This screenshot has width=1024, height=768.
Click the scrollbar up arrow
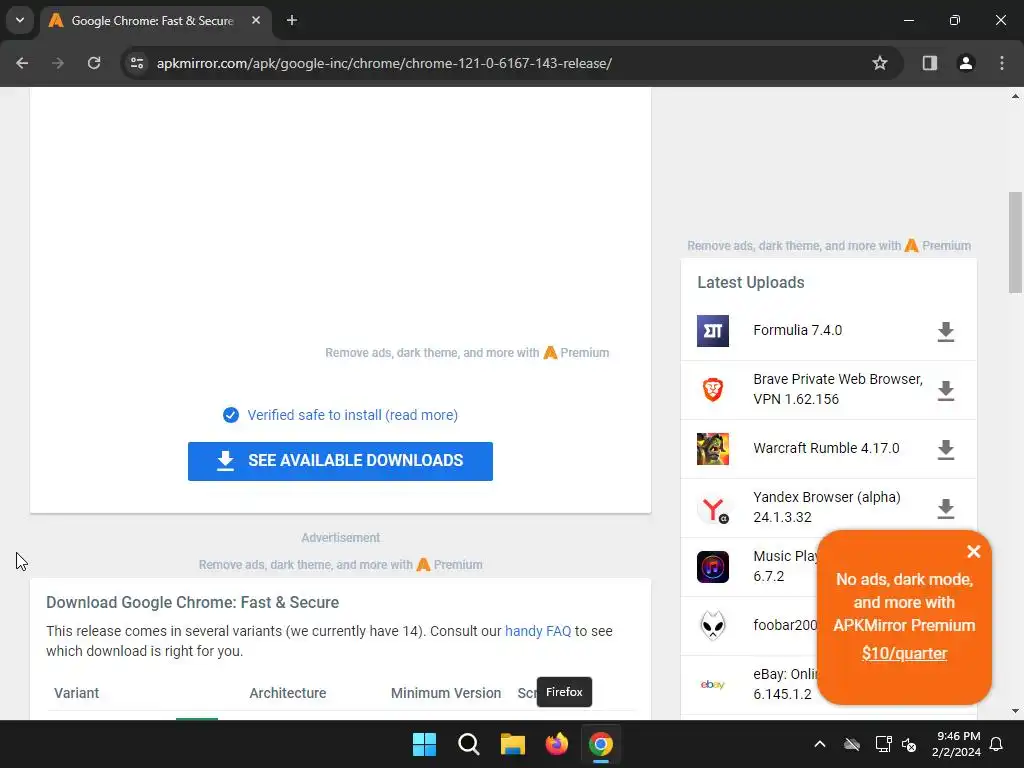coord(1015,96)
